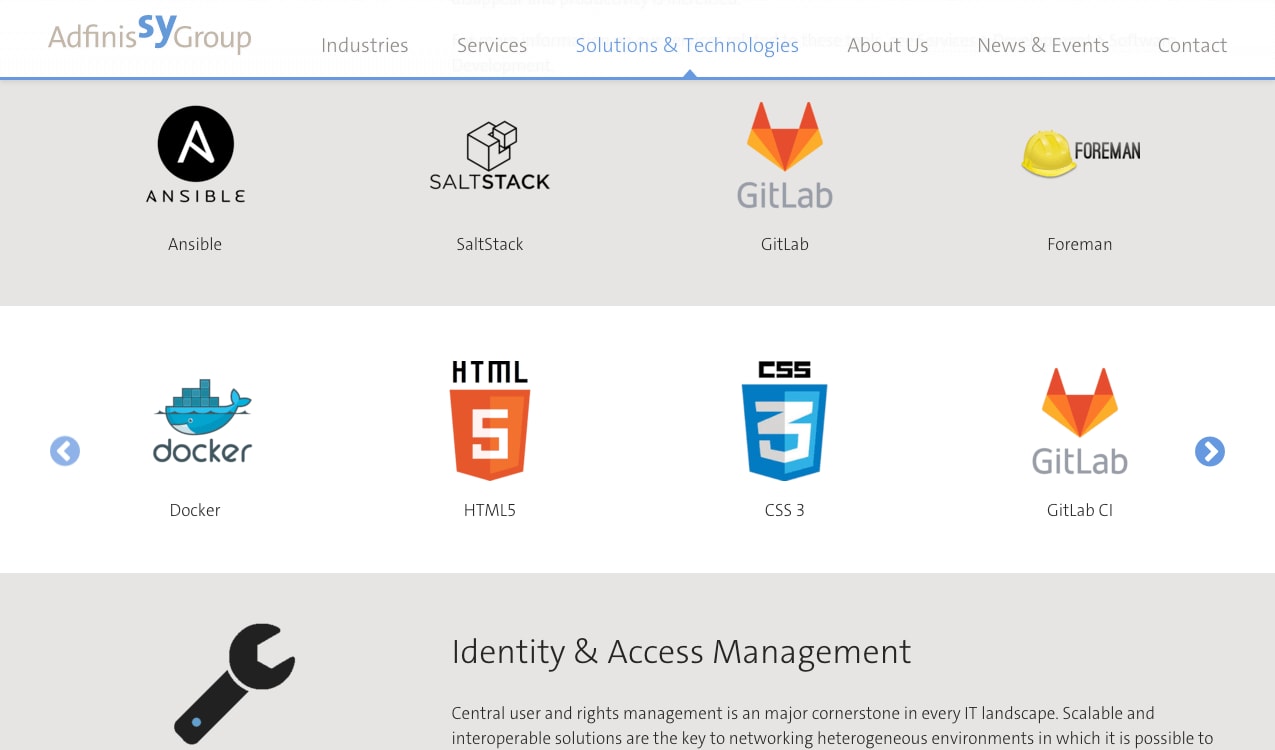Open the Contact page link
This screenshot has width=1275, height=750.
pos(1192,45)
